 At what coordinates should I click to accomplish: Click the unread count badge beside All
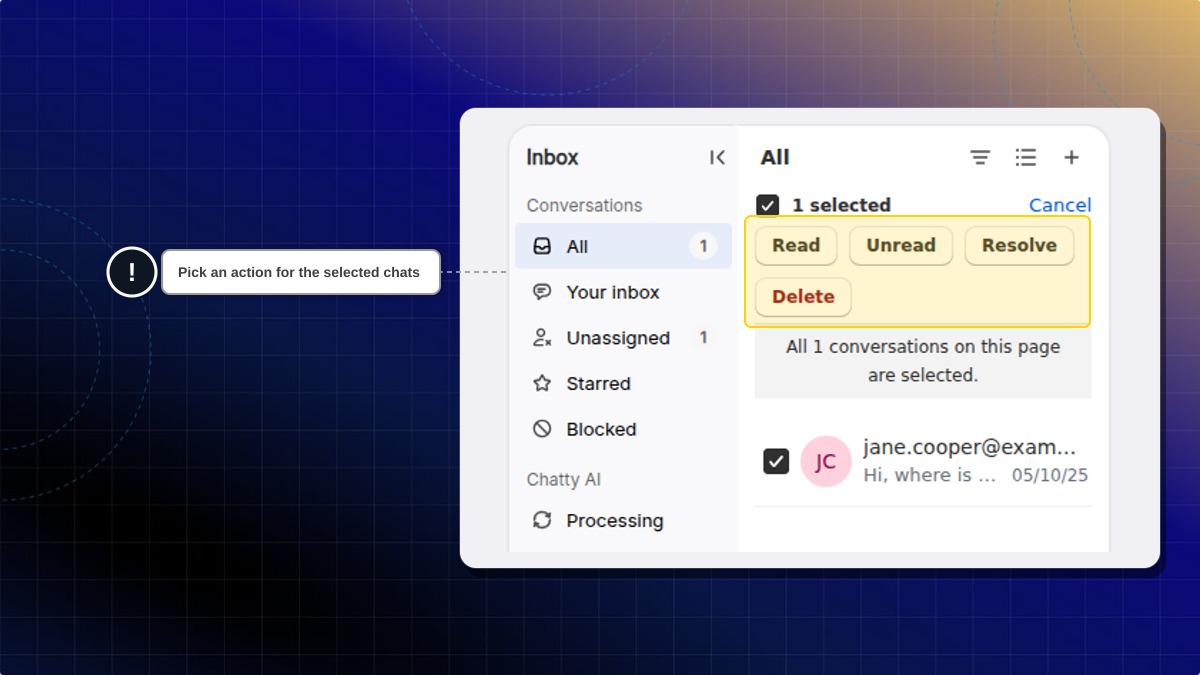[x=703, y=246]
